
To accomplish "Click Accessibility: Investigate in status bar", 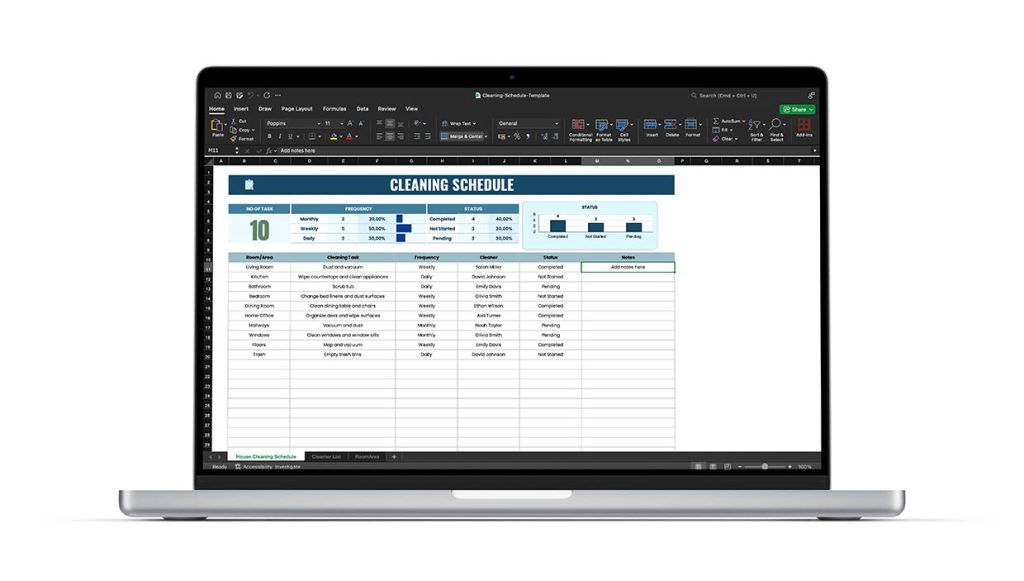I will [x=267, y=466].
